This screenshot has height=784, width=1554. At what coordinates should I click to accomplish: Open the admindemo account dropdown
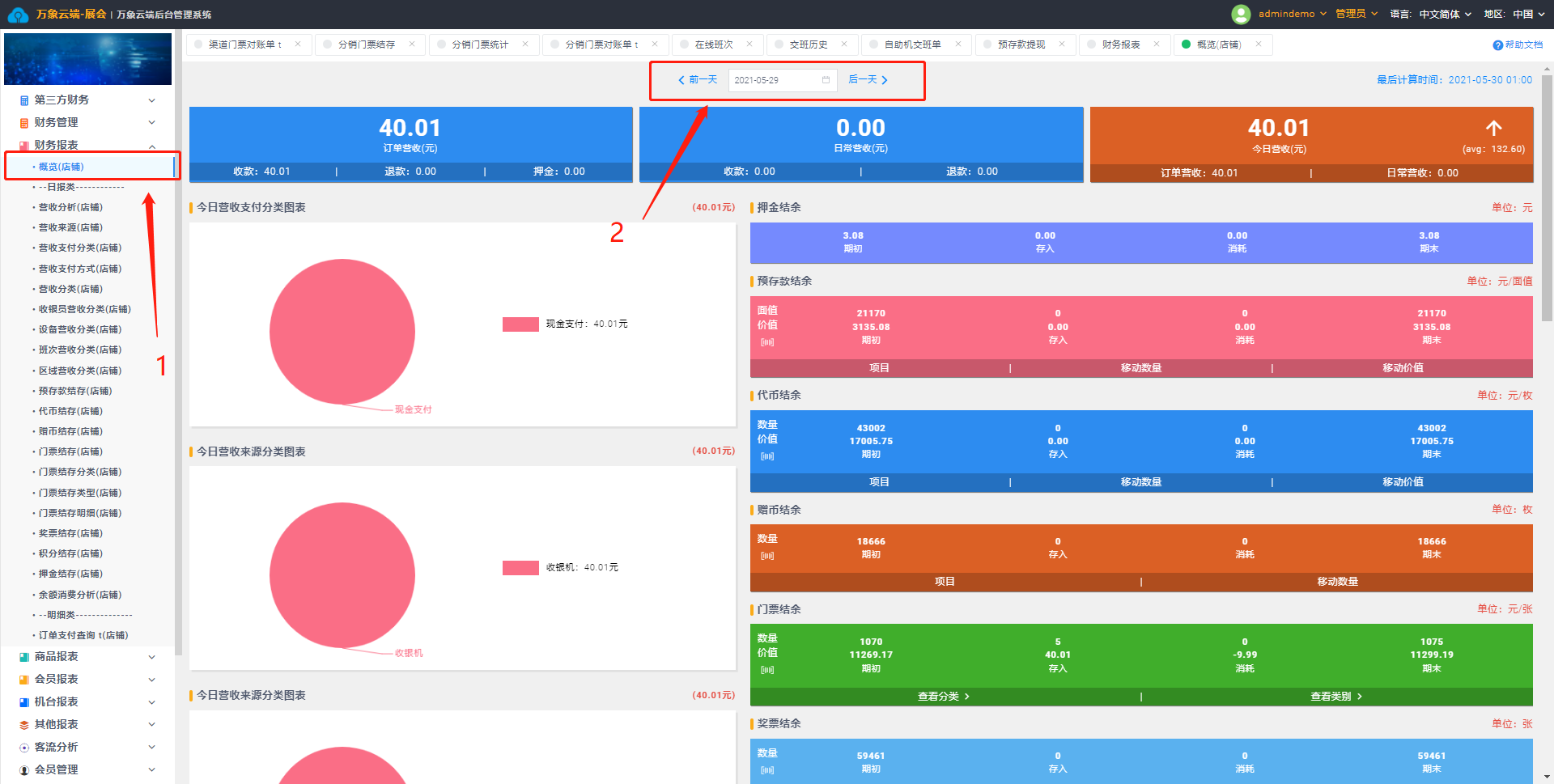pyautogui.click(x=1293, y=14)
